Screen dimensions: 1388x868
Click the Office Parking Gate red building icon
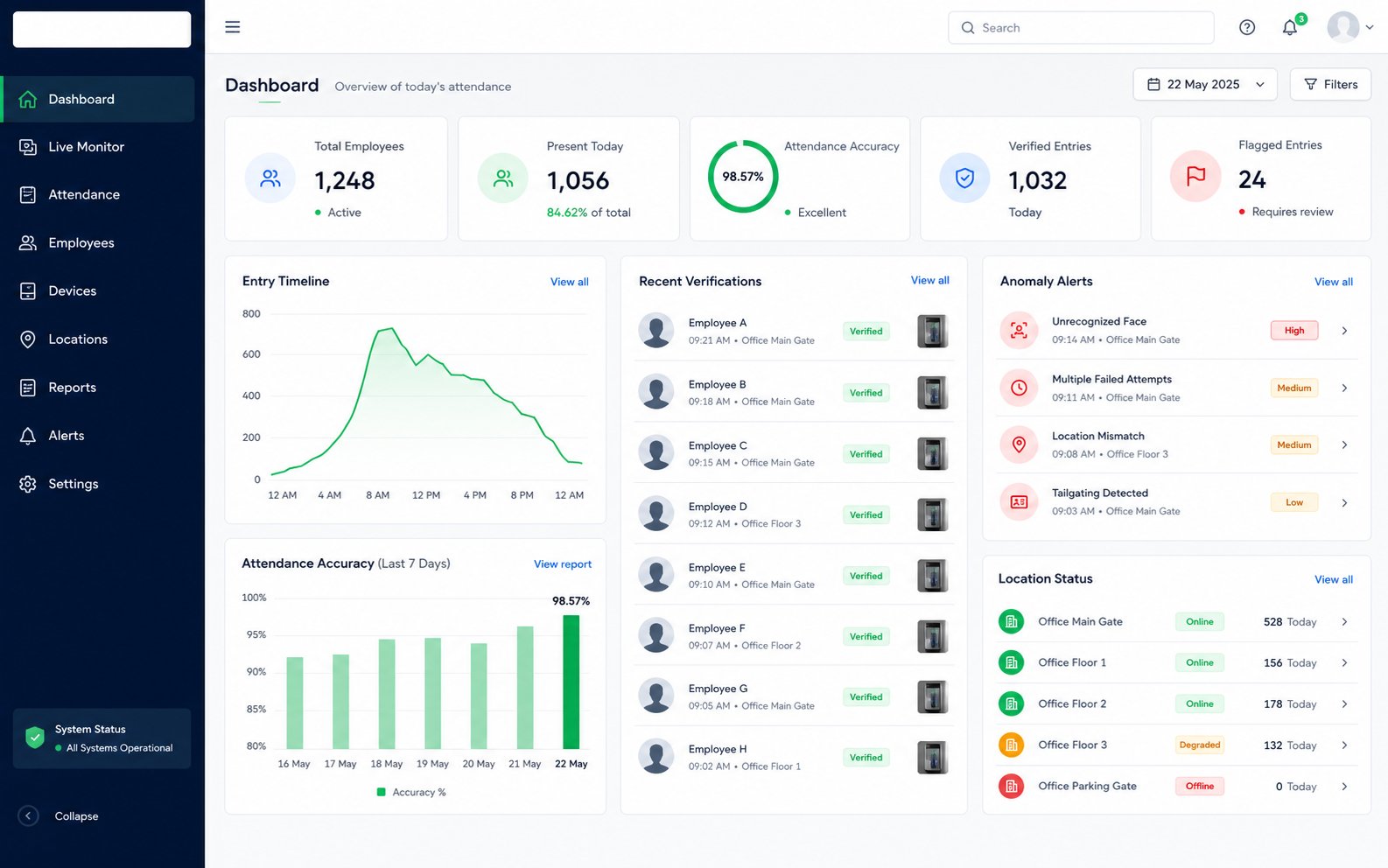1012,786
